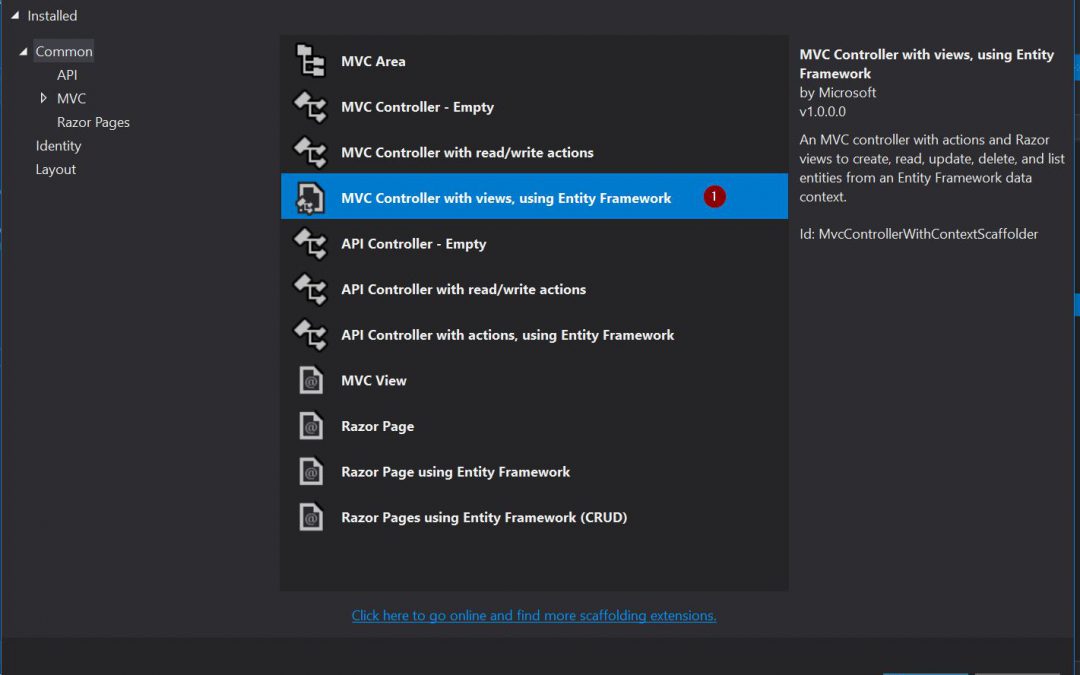Select the Razor Page file icon

tap(311, 427)
